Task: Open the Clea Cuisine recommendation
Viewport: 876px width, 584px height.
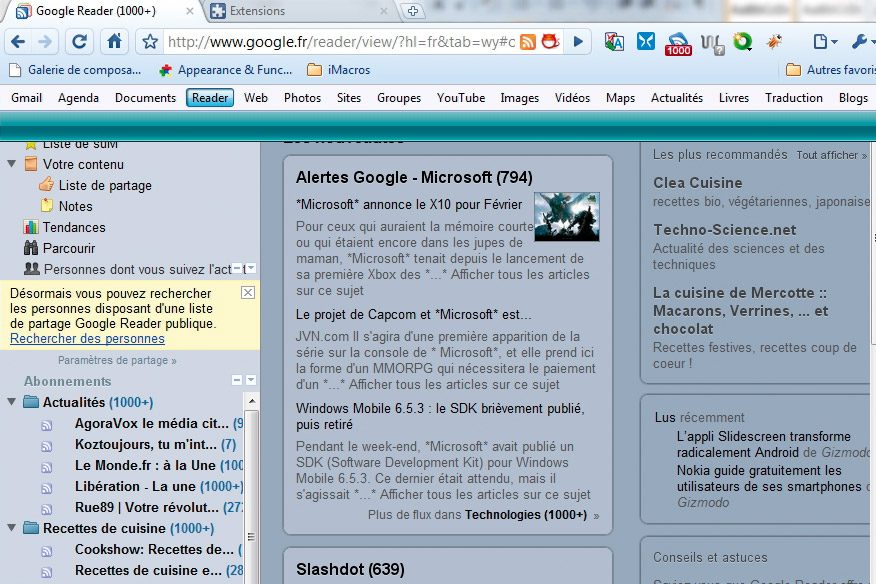Action: coord(698,183)
